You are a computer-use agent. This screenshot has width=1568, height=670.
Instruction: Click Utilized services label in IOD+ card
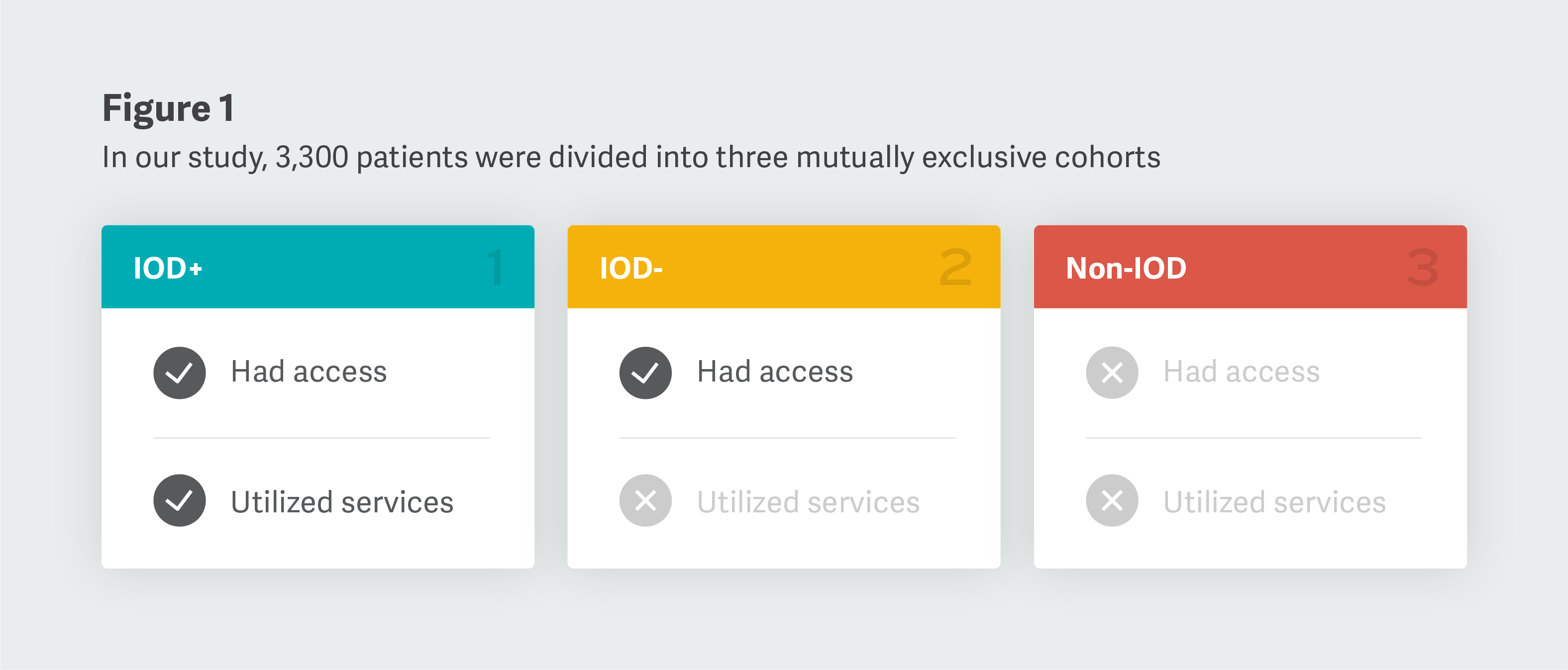coord(342,502)
